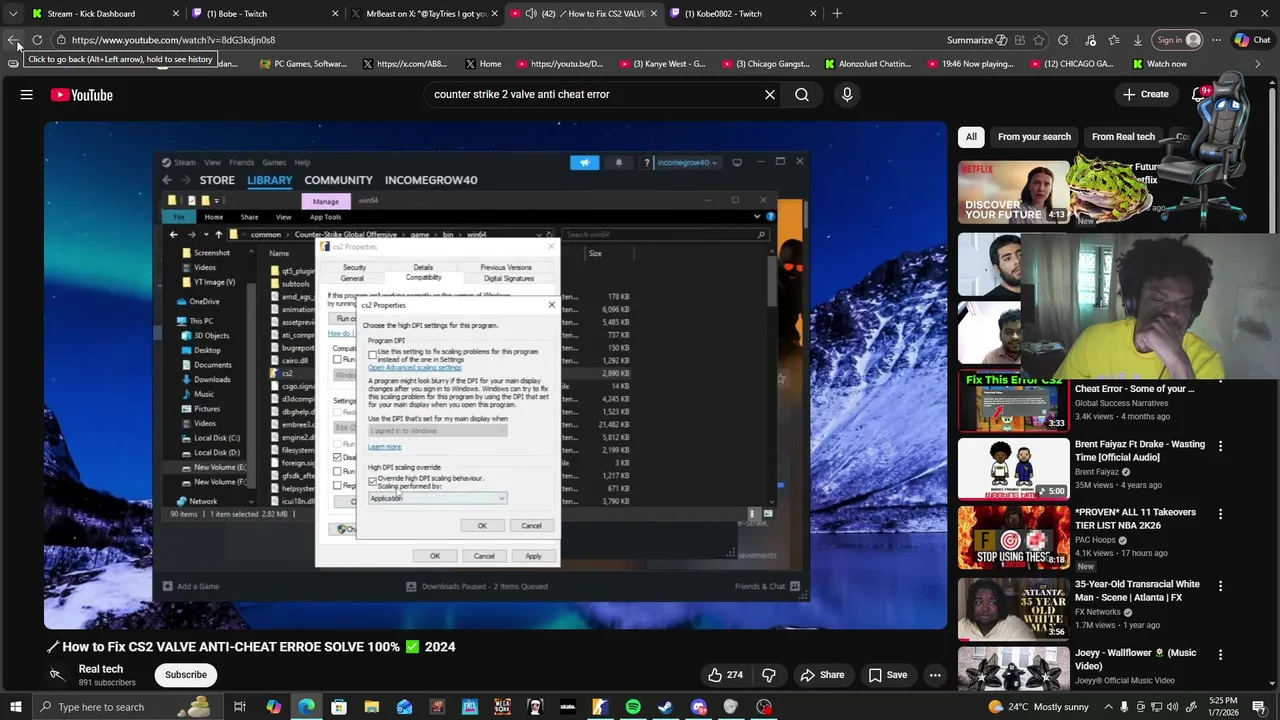This screenshot has height=720, width=1280.
Task: Select the From your search chip
Action: (1034, 137)
